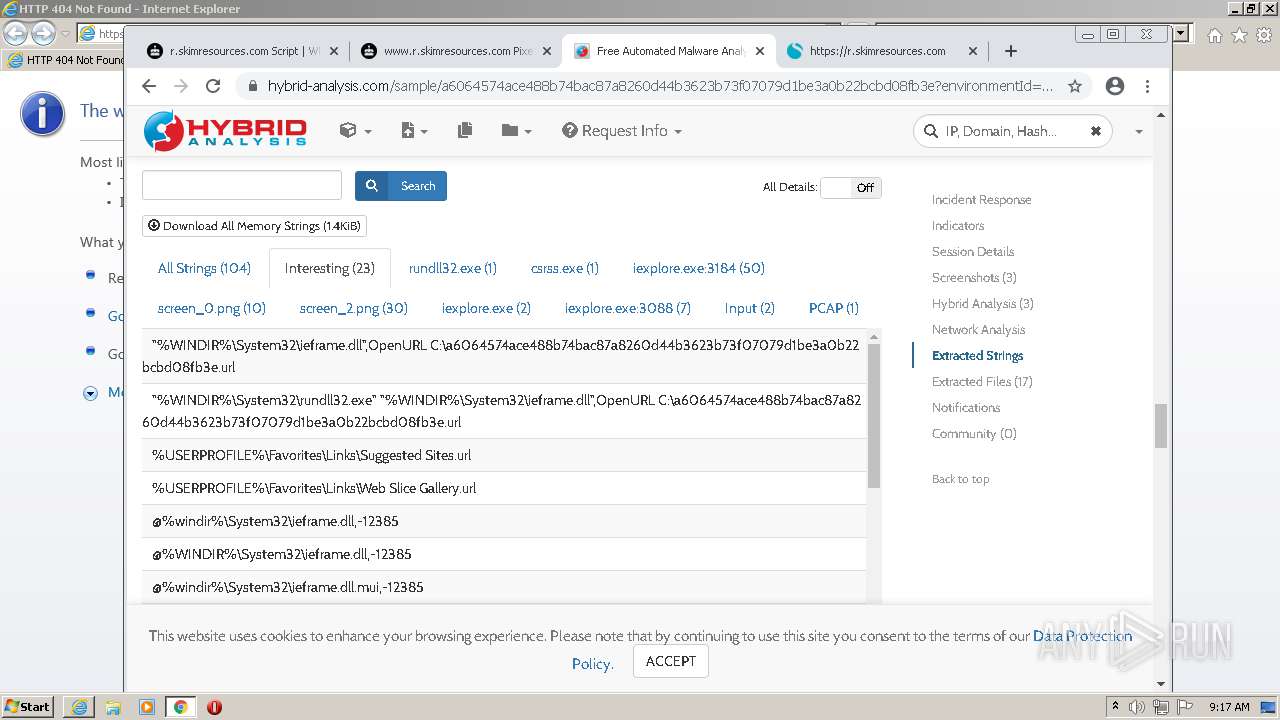
Task: Select the Suggested Sites.url string row
Action: tap(504, 455)
